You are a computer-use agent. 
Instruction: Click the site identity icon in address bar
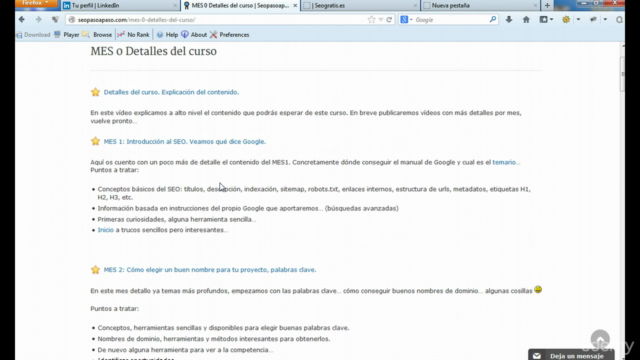click(x=72, y=20)
